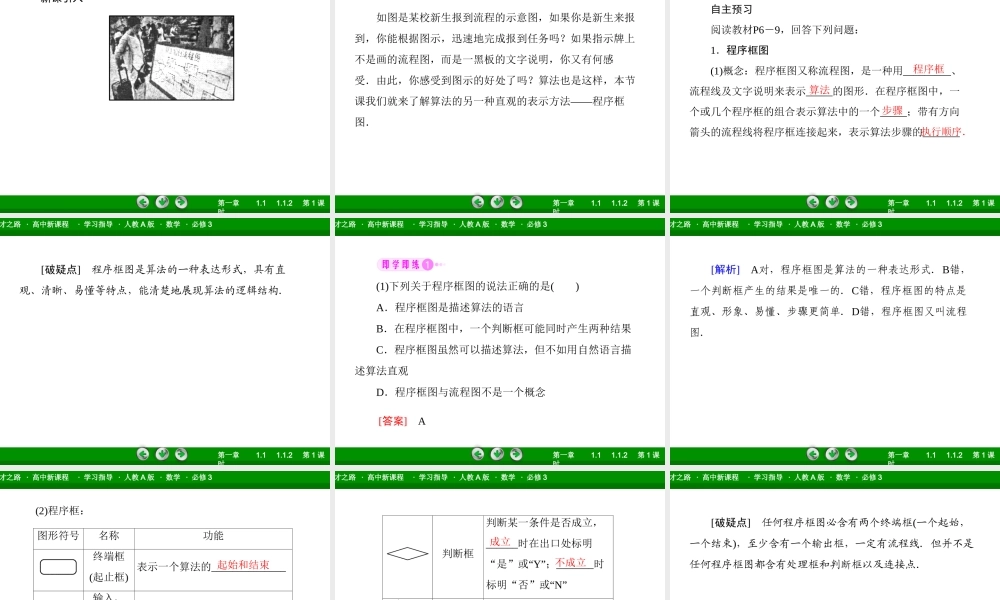Click the photograph on the top-left slide
The image size is (1000, 600).
coord(171,57)
